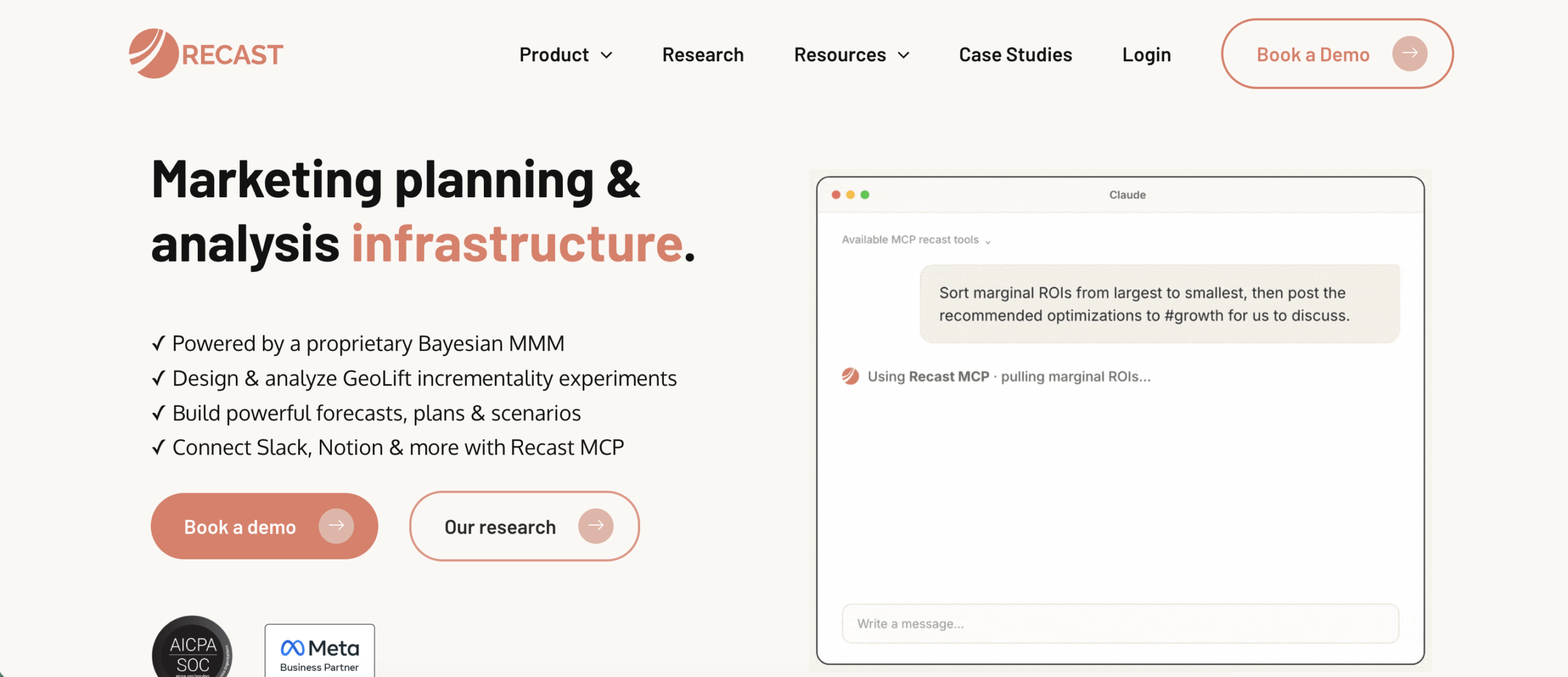Expand the Resources dropdown menu
1568x677 pixels.
pyautogui.click(x=852, y=55)
